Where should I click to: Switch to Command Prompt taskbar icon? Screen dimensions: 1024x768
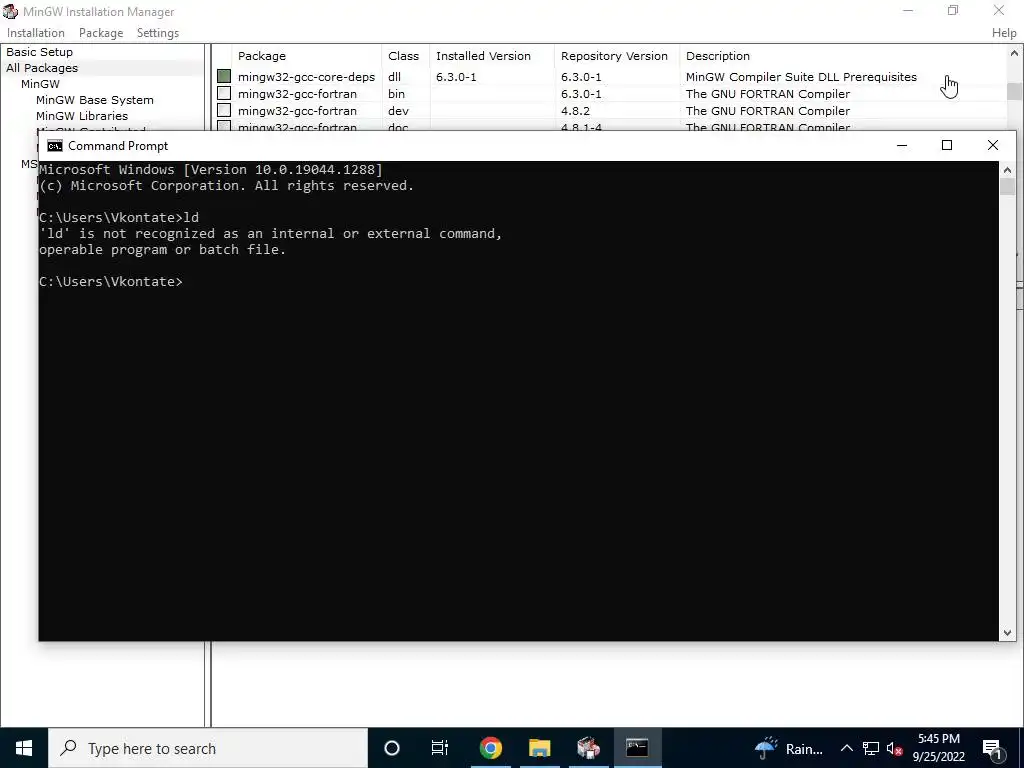pos(637,748)
